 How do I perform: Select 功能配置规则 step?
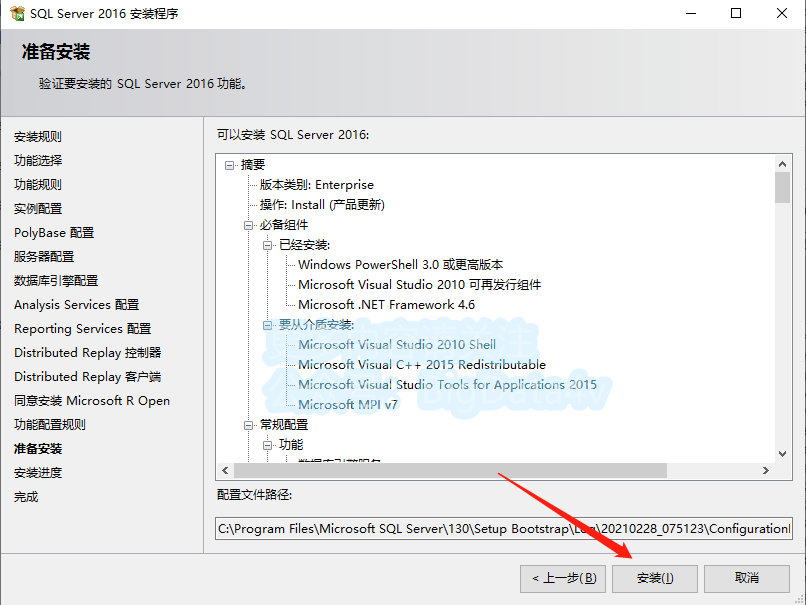point(50,425)
